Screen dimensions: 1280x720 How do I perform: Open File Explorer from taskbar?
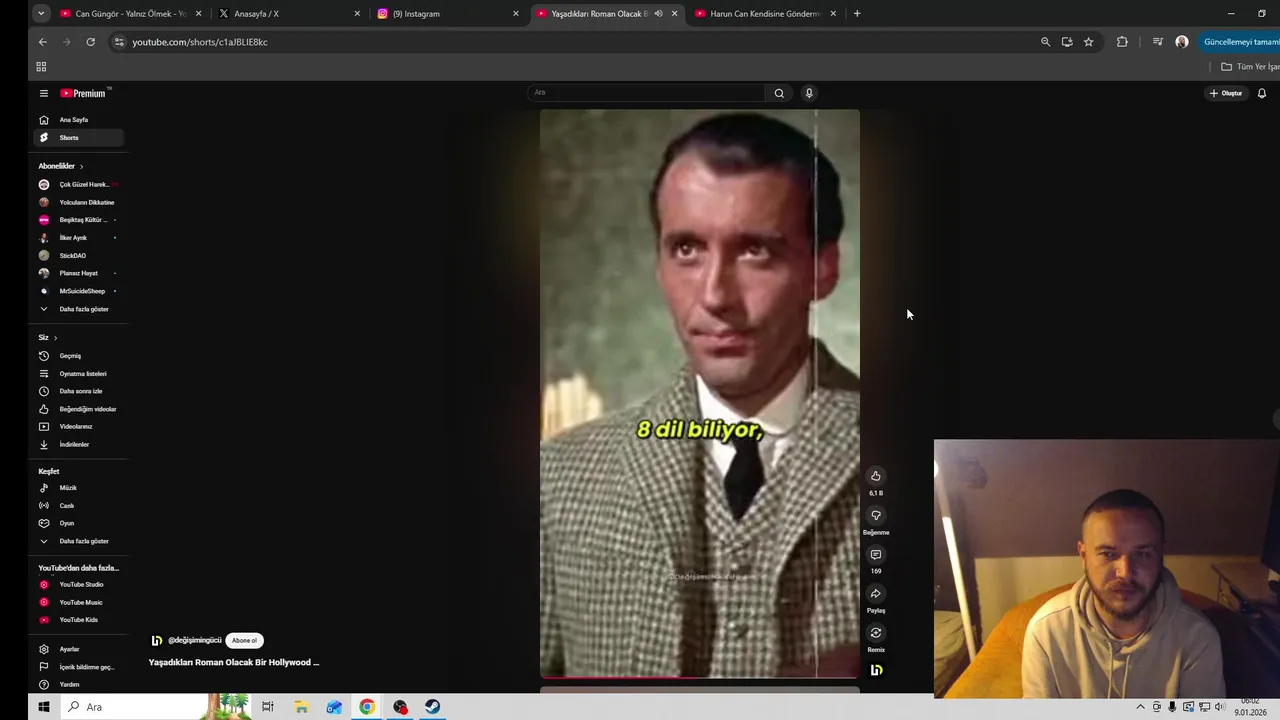301,707
